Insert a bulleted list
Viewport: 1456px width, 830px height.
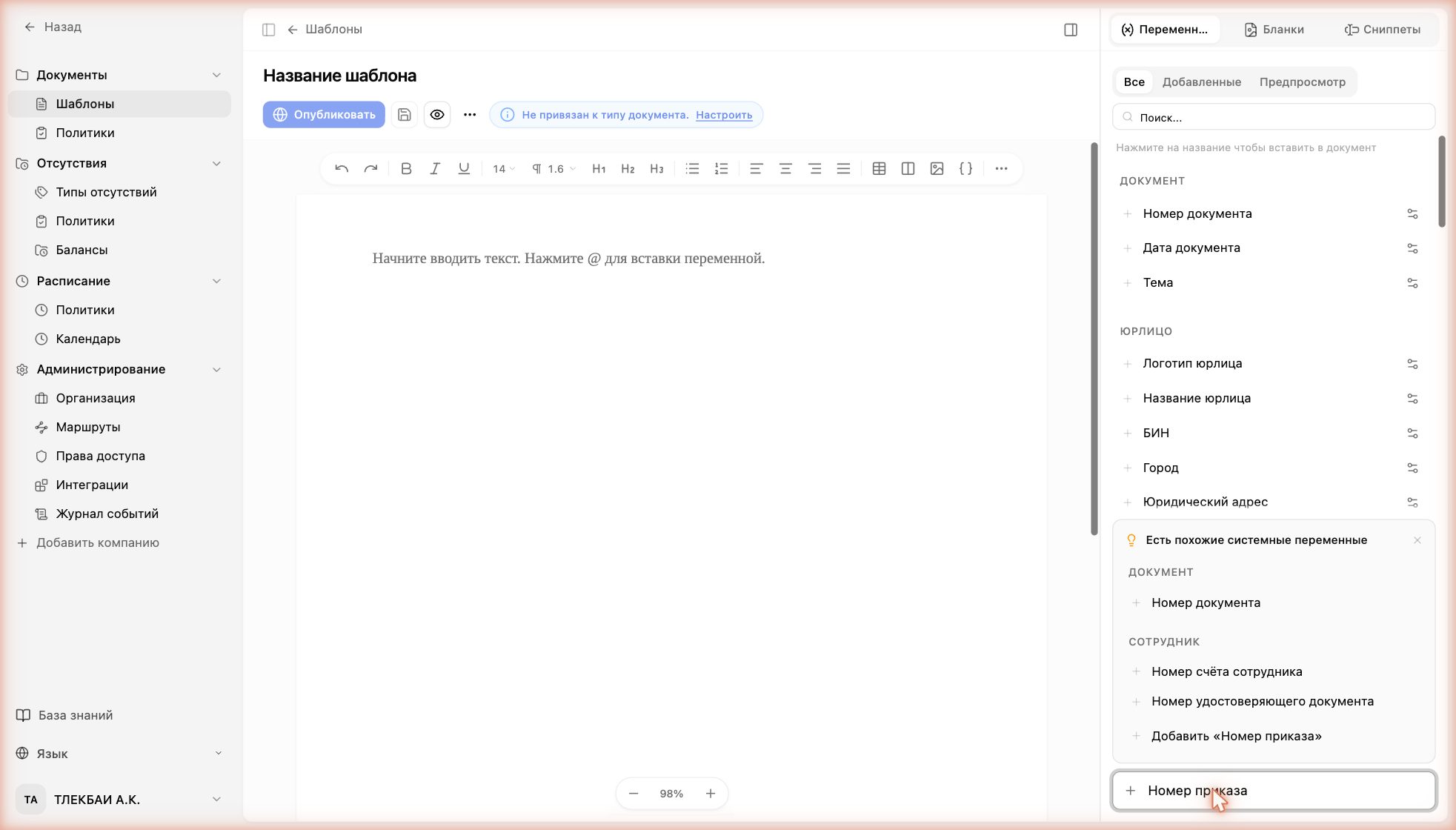(x=692, y=169)
